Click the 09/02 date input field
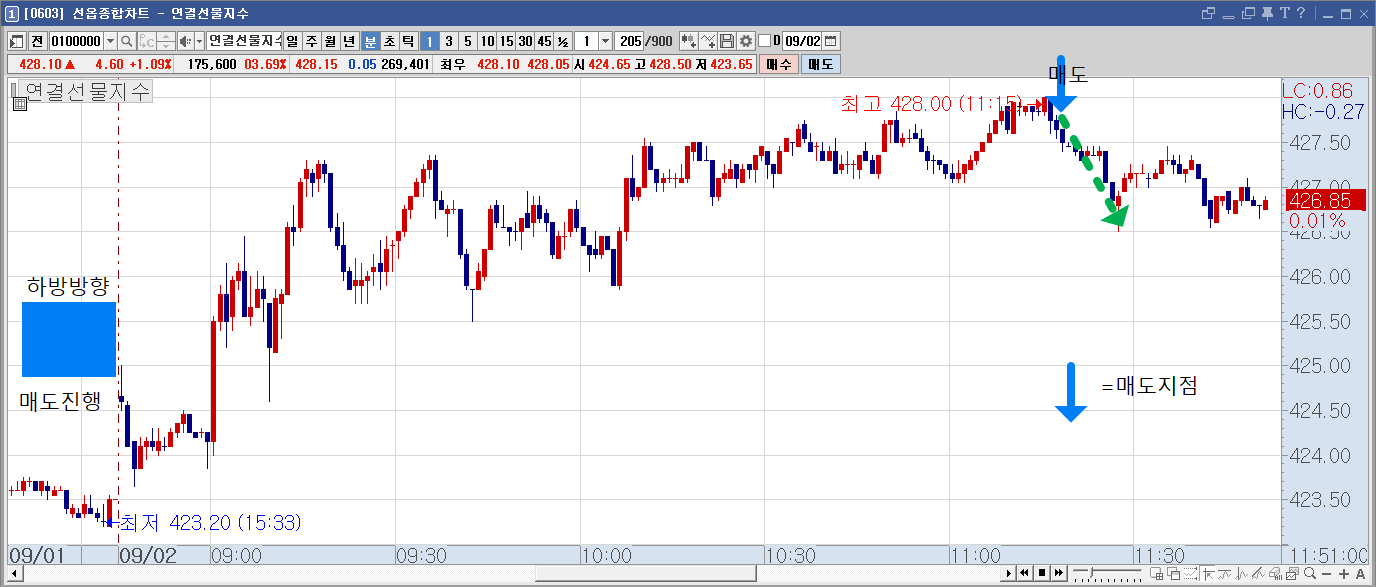Image resolution: width=1376 pixels, height=587 pixels. click(x=802, y=41)
